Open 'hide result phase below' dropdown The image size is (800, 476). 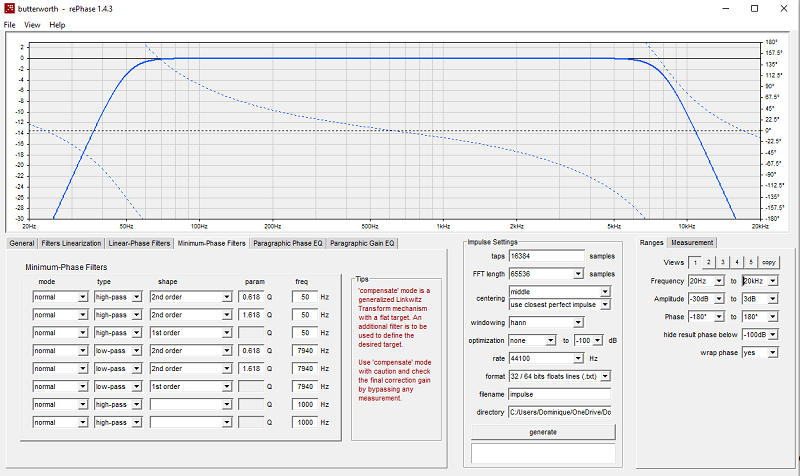pyautogui.click(x=772, y=335)
